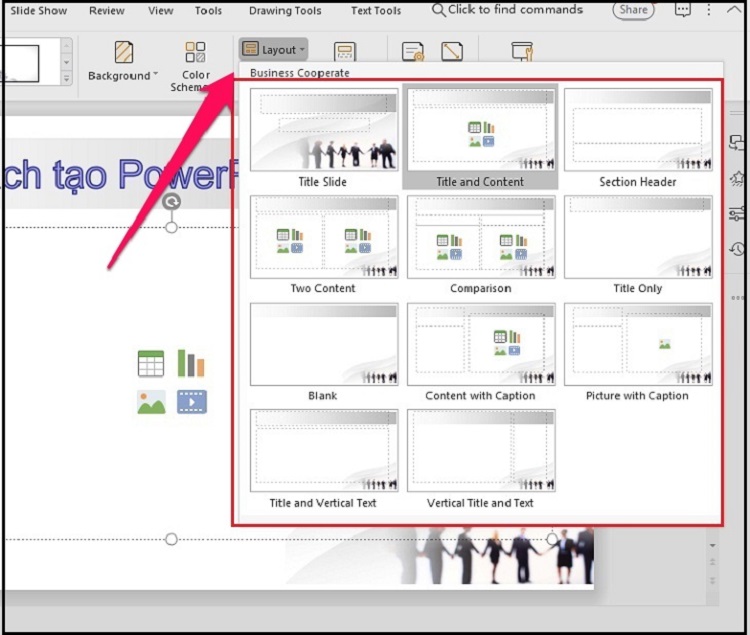This screenshot has height=635, width=750.
Task: Insert chart via slide placeholder icon
Action: (x=191, y=363)
